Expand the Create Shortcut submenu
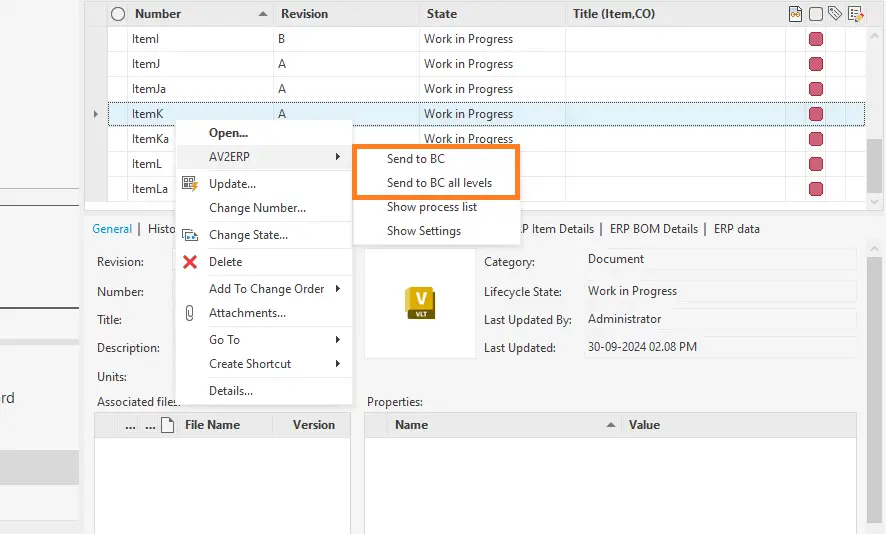 [x=338, y=364]
